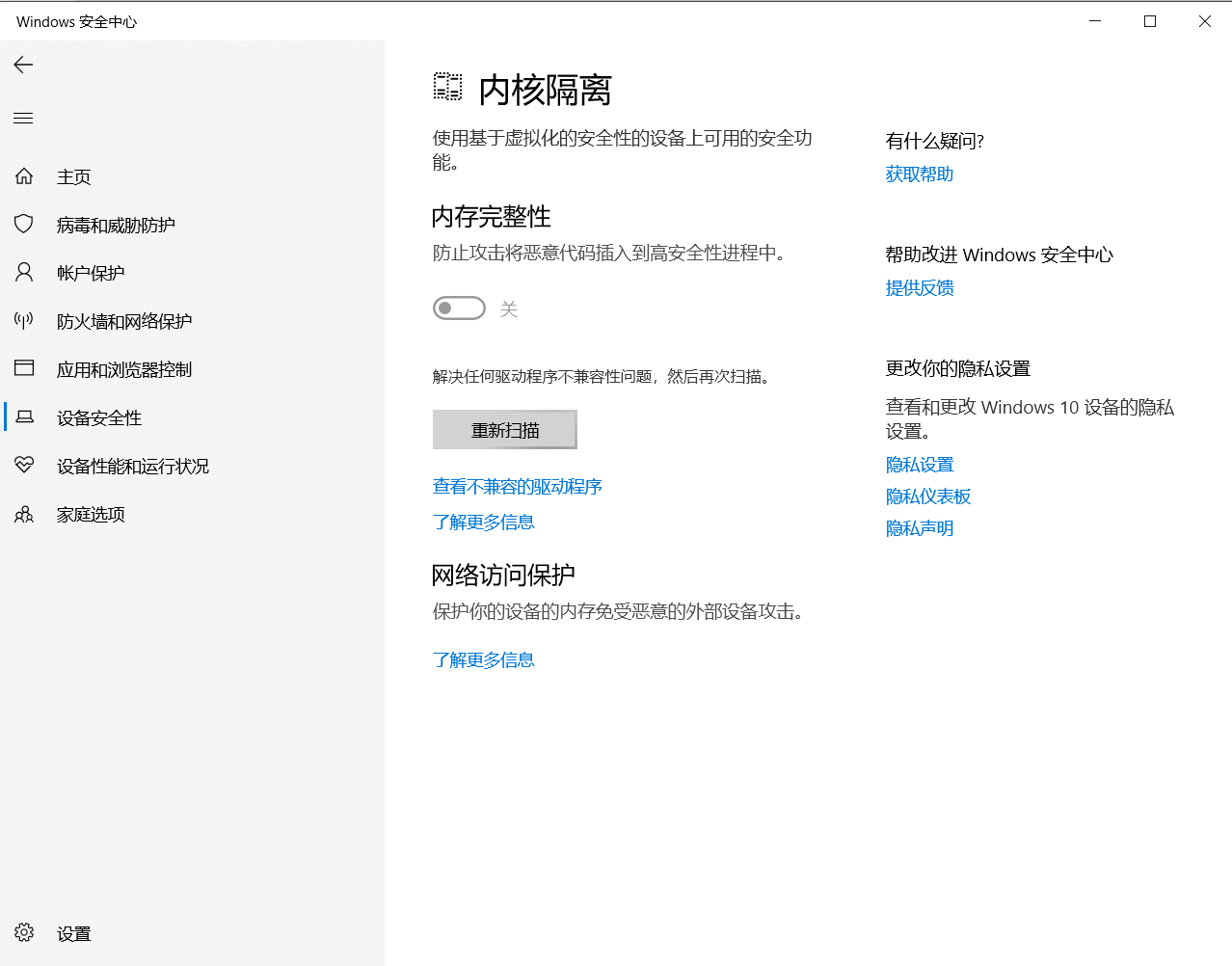Click the 网络访问保护 heading
This screenshot has height=966, width=1232.
pyautogui.click(x=503, y=575)
